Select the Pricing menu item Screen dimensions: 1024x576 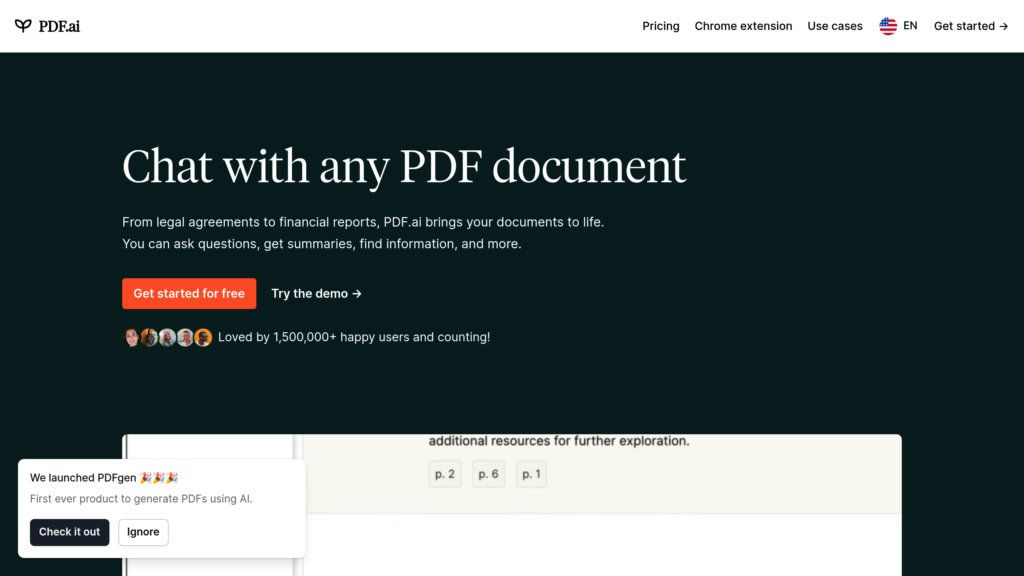click(x=660, y=26)
